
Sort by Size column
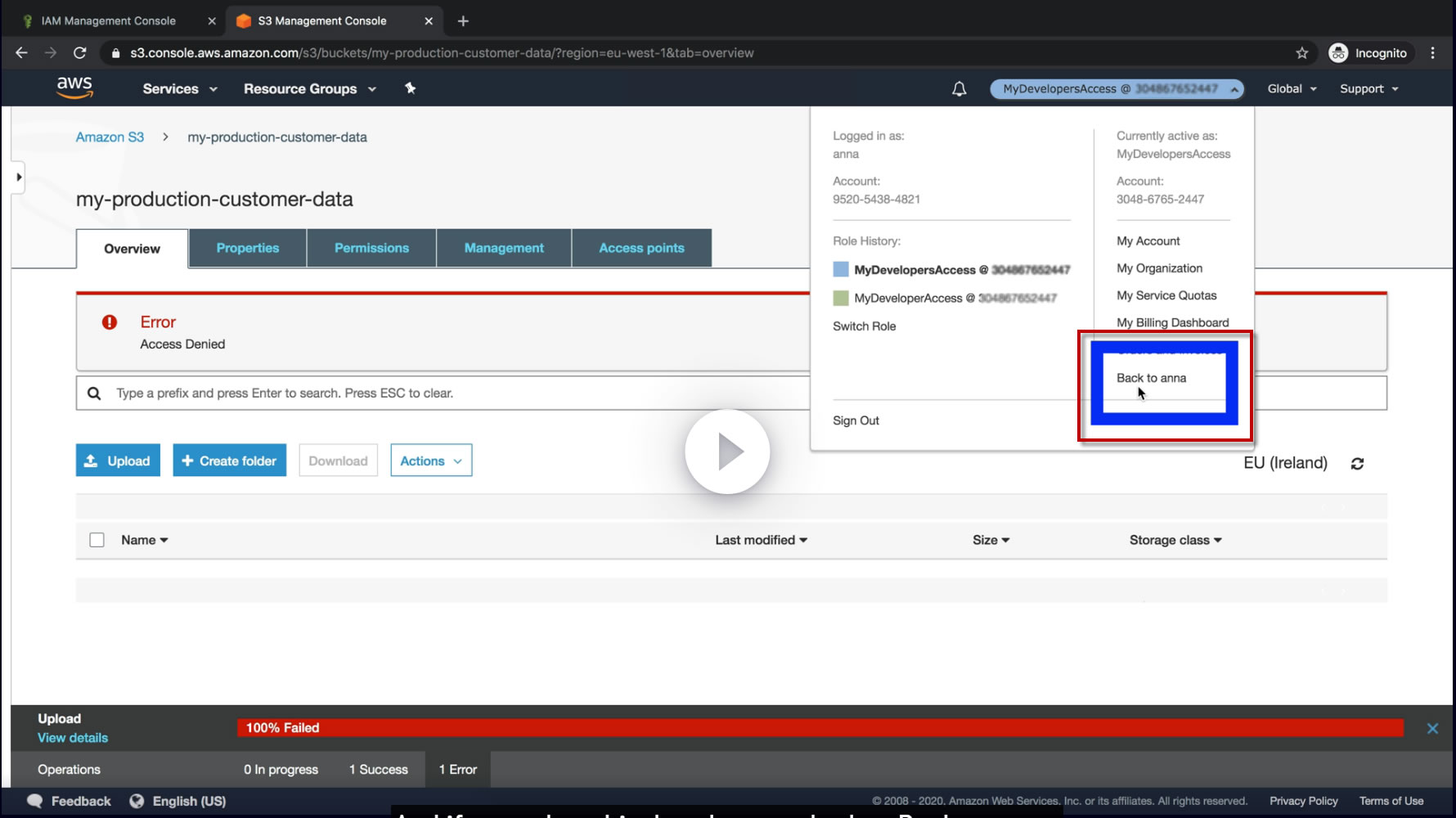(991, 540)
